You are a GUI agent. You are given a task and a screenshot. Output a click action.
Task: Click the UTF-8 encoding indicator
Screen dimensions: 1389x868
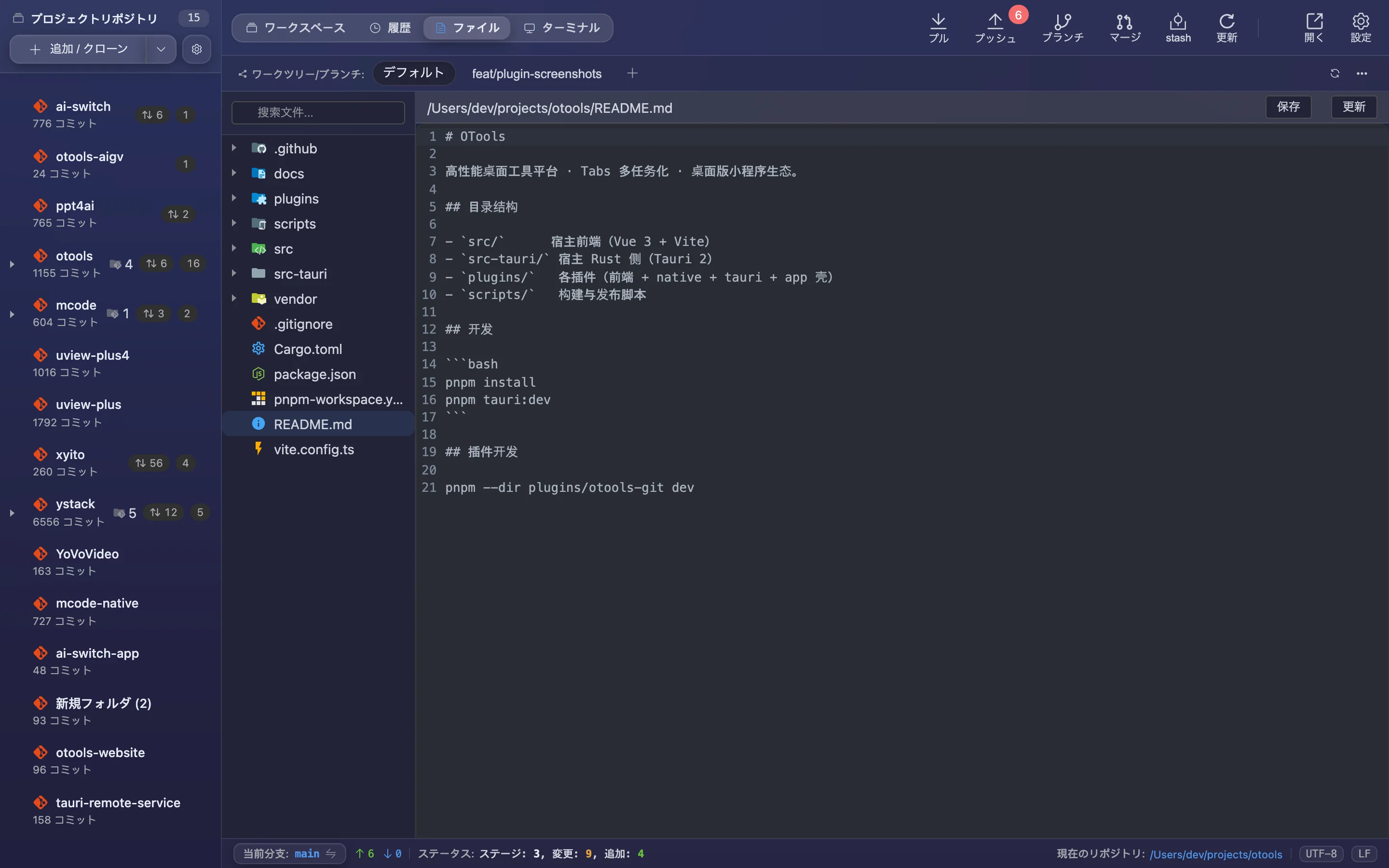pos(1321,854)
